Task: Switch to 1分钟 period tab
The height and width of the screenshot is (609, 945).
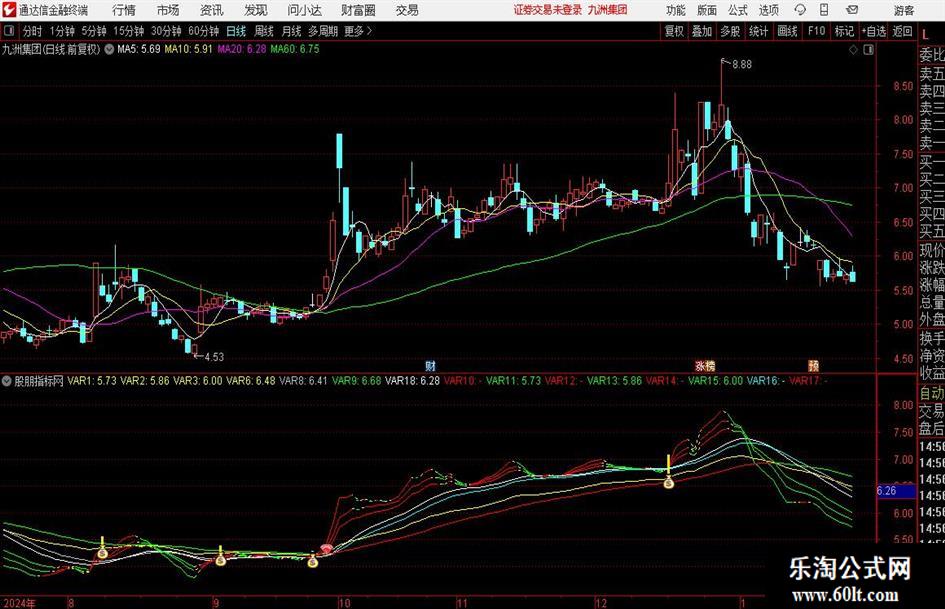Action: point(62,31)
